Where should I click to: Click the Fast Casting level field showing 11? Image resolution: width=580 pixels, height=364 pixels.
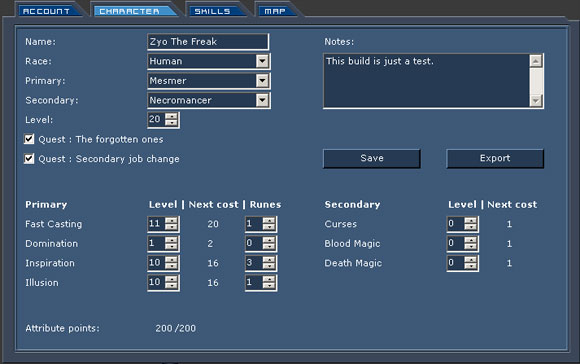coord(156,224)
